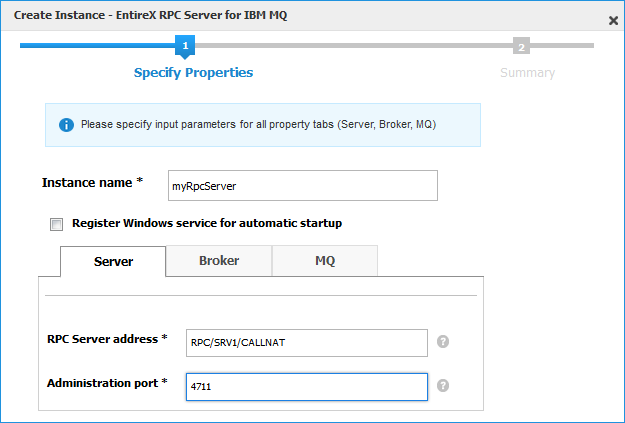The height and width of the screenshot is (423, 625).
Task: Select wizard step 1 marker
Action: [185, 47]
